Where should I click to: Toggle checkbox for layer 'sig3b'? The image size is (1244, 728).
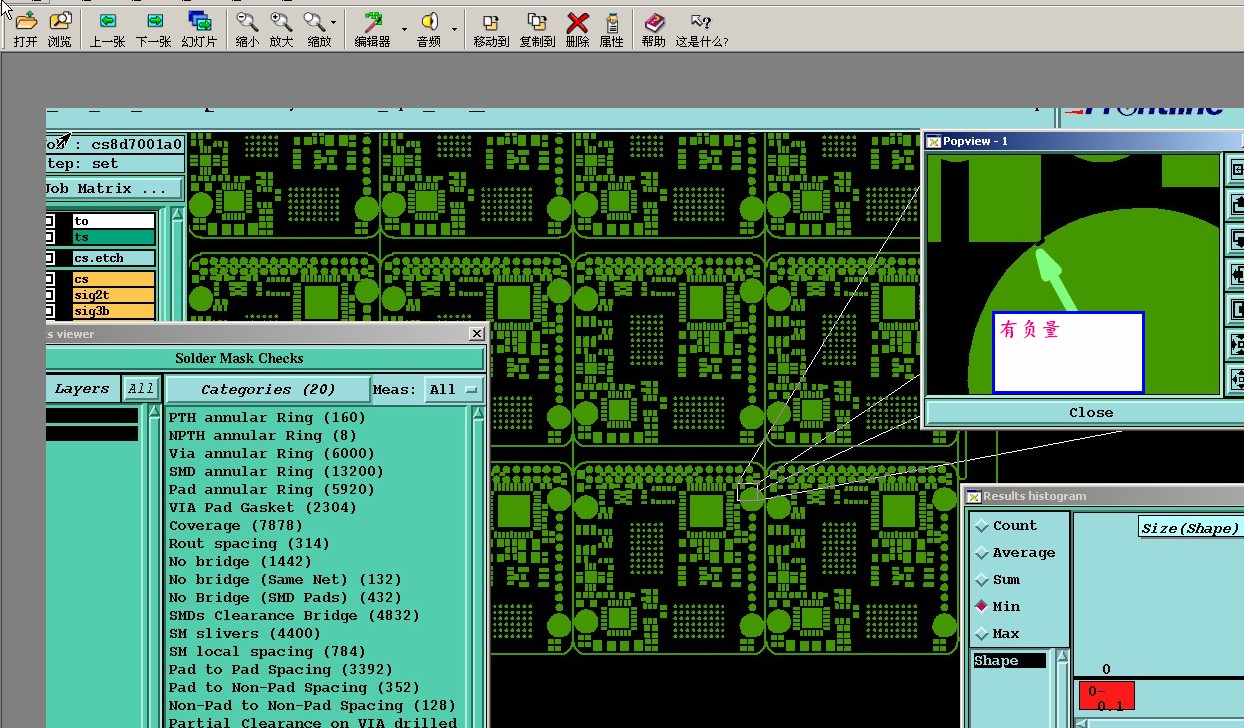[50, 311]
